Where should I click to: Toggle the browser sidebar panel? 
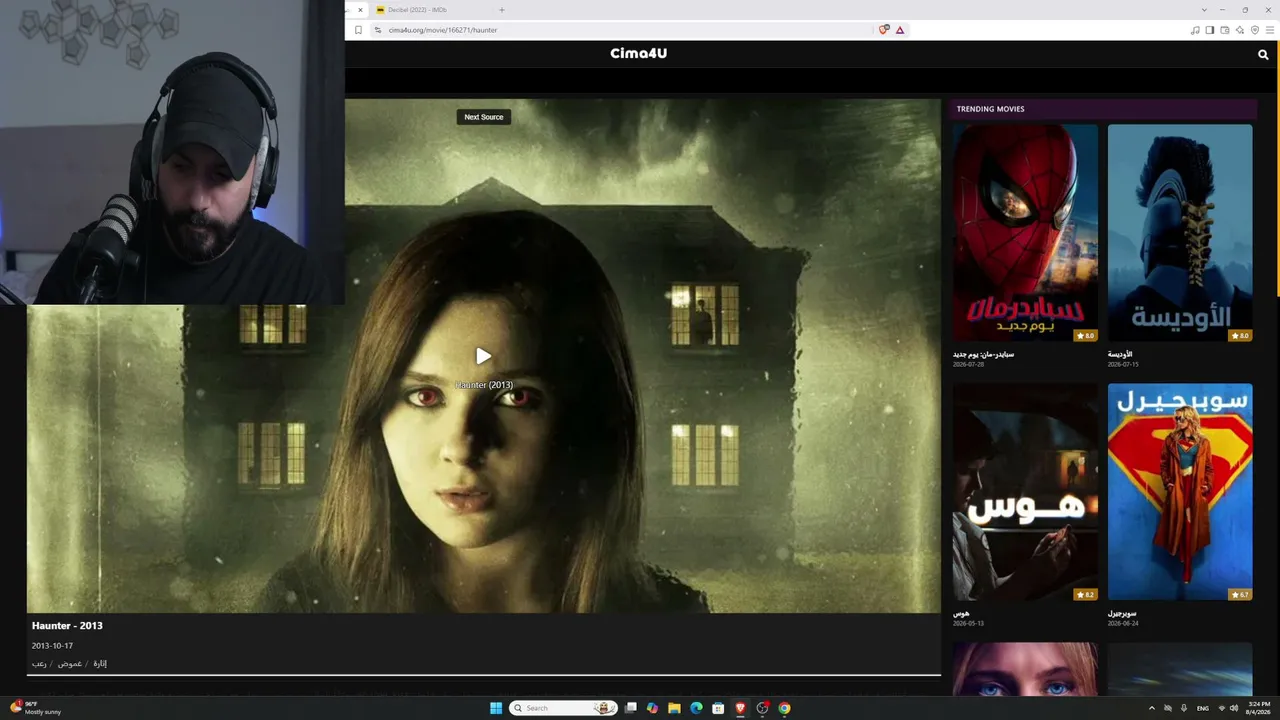pyautogui.click(x=1210, y=30)
